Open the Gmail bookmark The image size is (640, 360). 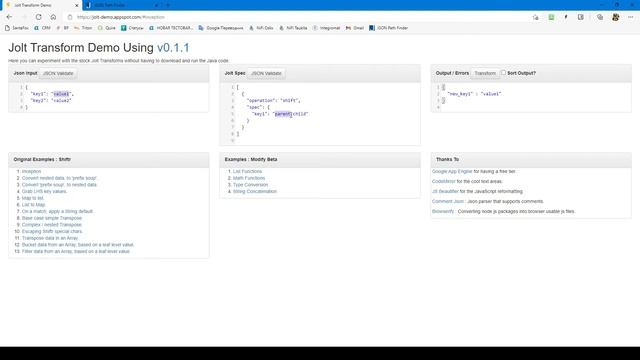coord(355,28)
